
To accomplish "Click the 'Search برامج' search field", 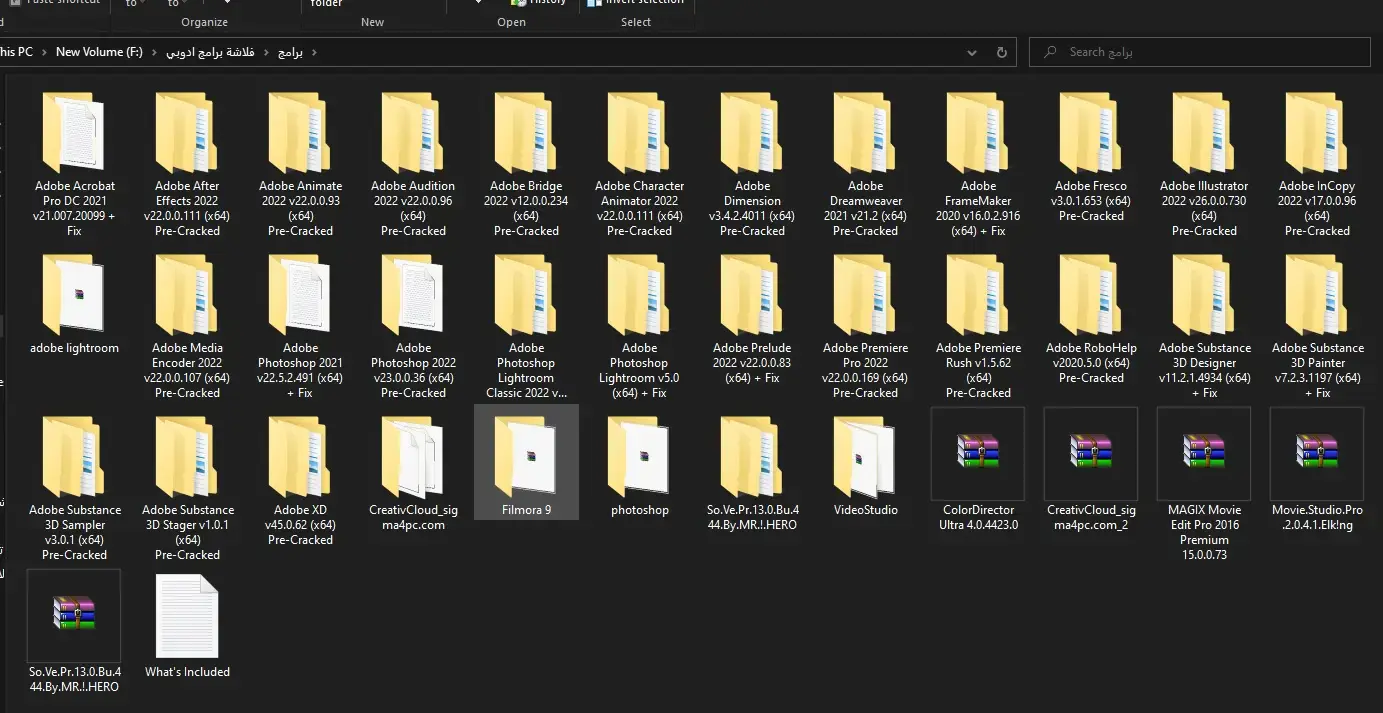I will click(1200, 52).
